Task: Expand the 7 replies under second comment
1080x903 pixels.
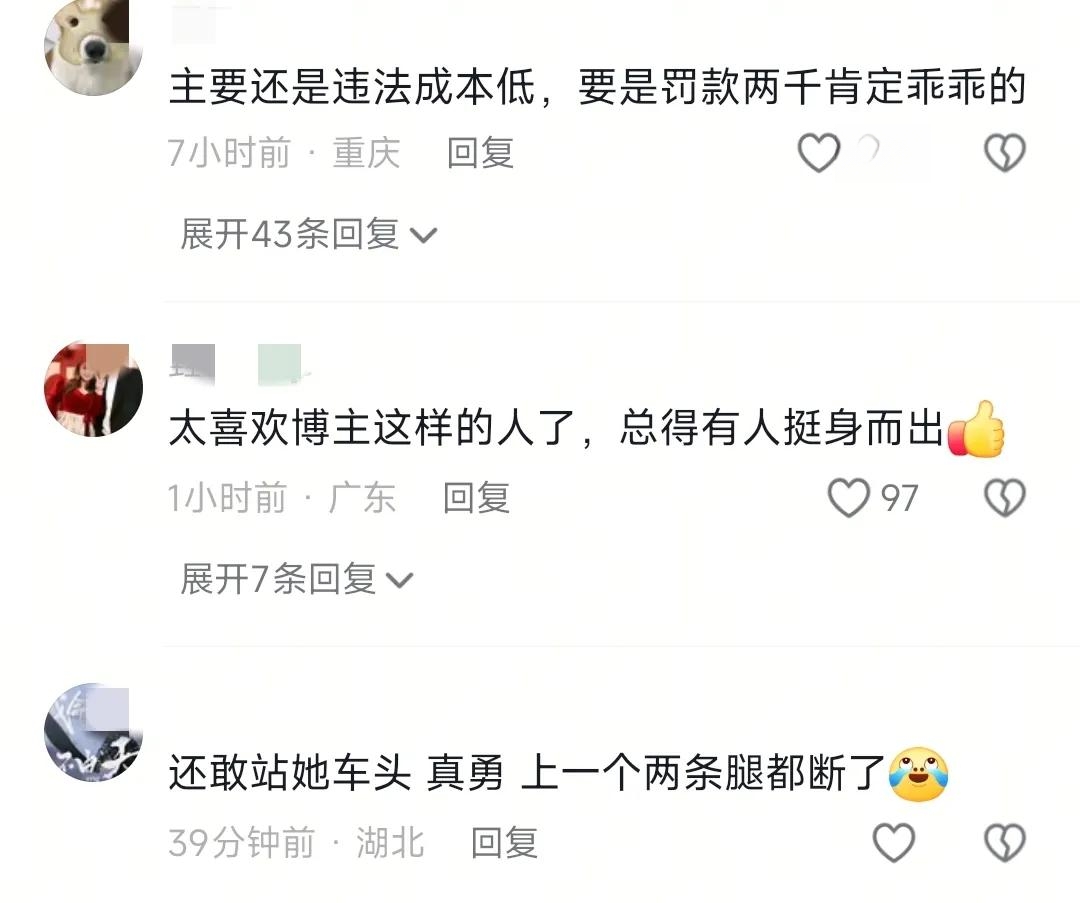Action: coord(296,579)
